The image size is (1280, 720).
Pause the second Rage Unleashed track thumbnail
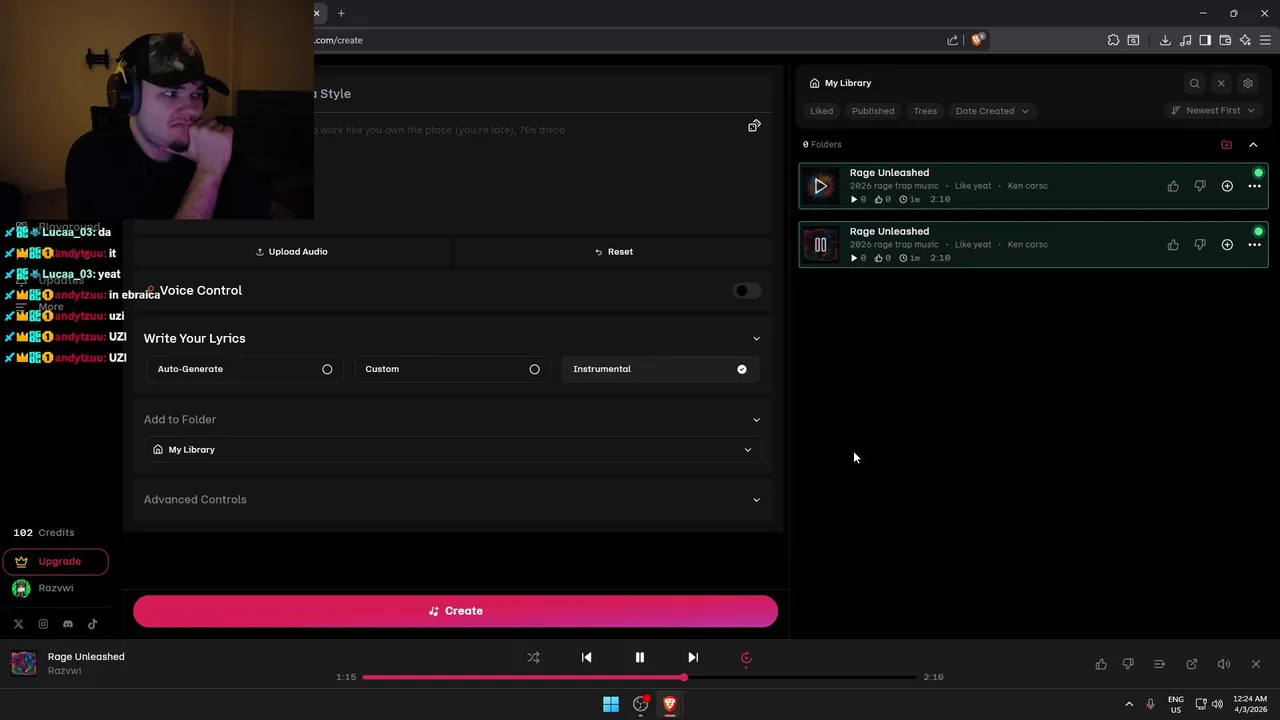coord(821,245)
